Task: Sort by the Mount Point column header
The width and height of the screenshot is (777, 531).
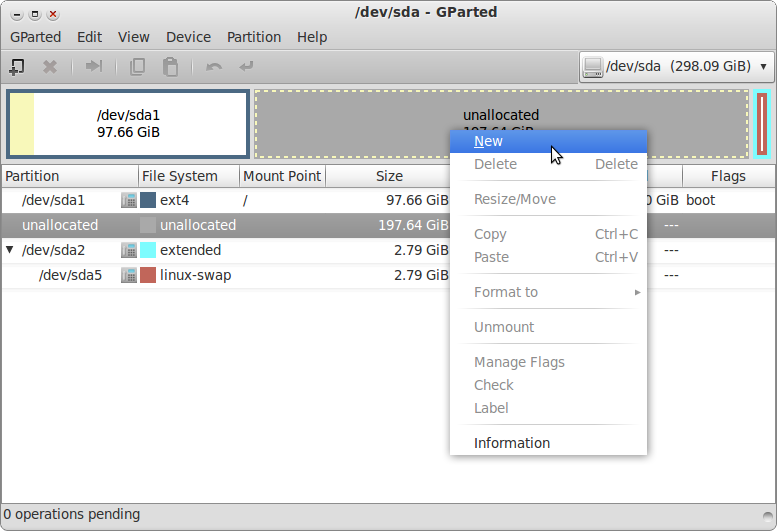Action: (x=282, y=176)
